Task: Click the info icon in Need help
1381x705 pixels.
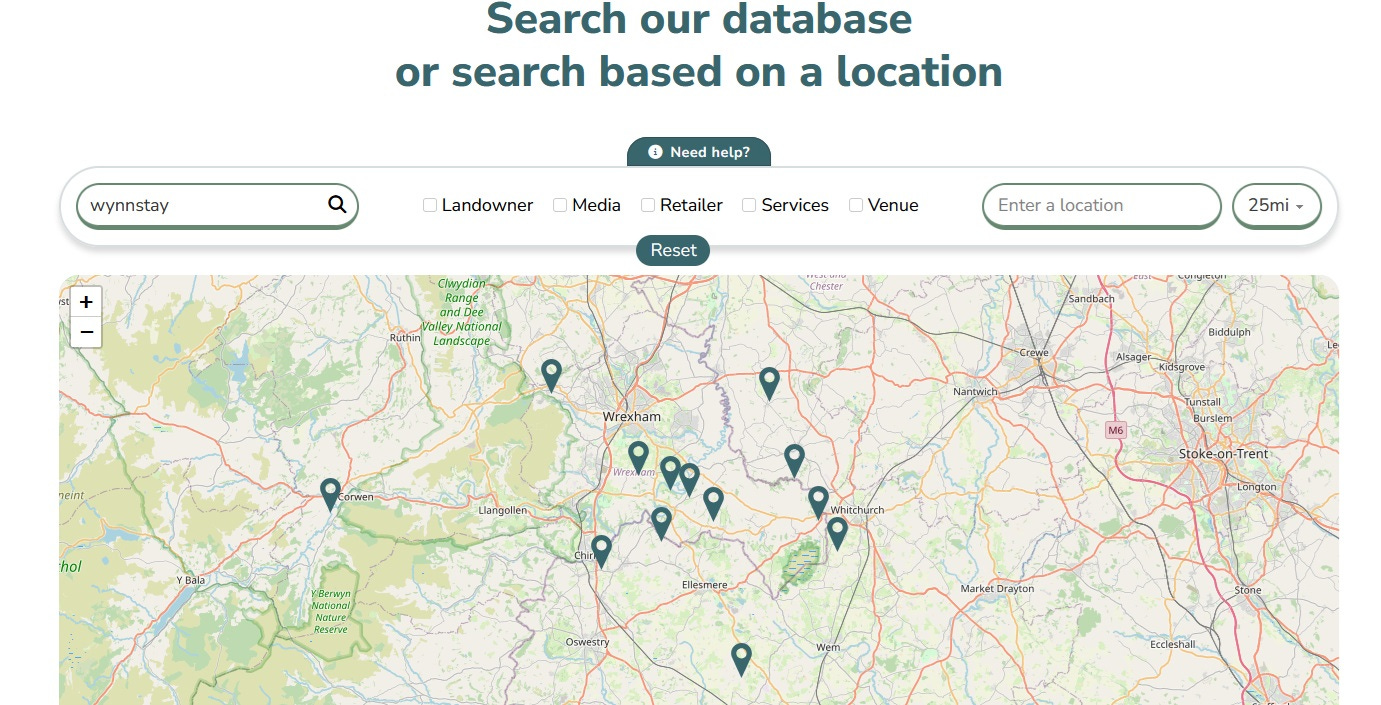Action: 655,152
